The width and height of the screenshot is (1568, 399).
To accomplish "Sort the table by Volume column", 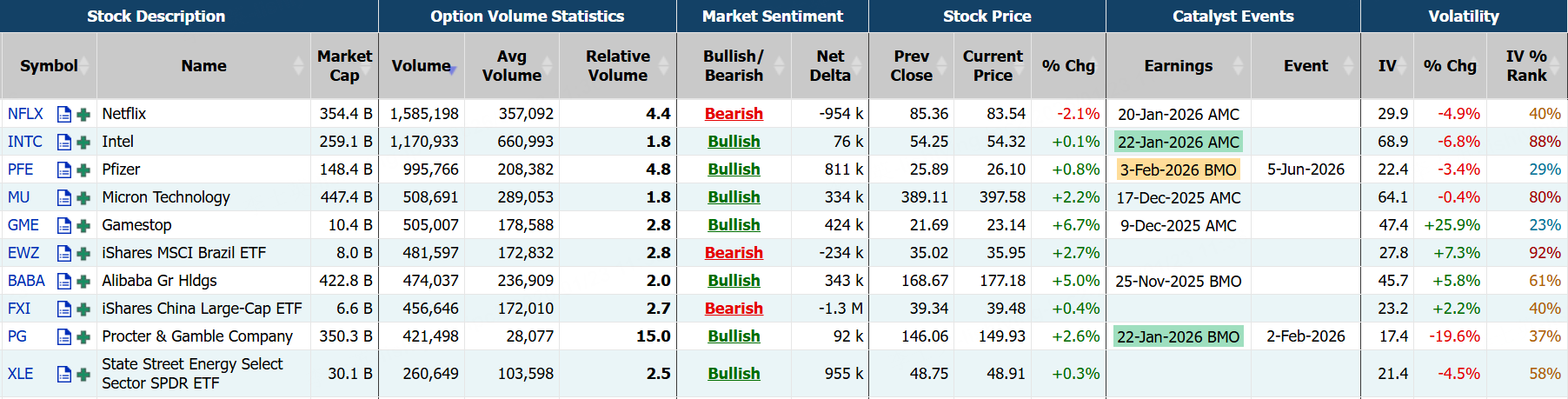I will [422, 66].
